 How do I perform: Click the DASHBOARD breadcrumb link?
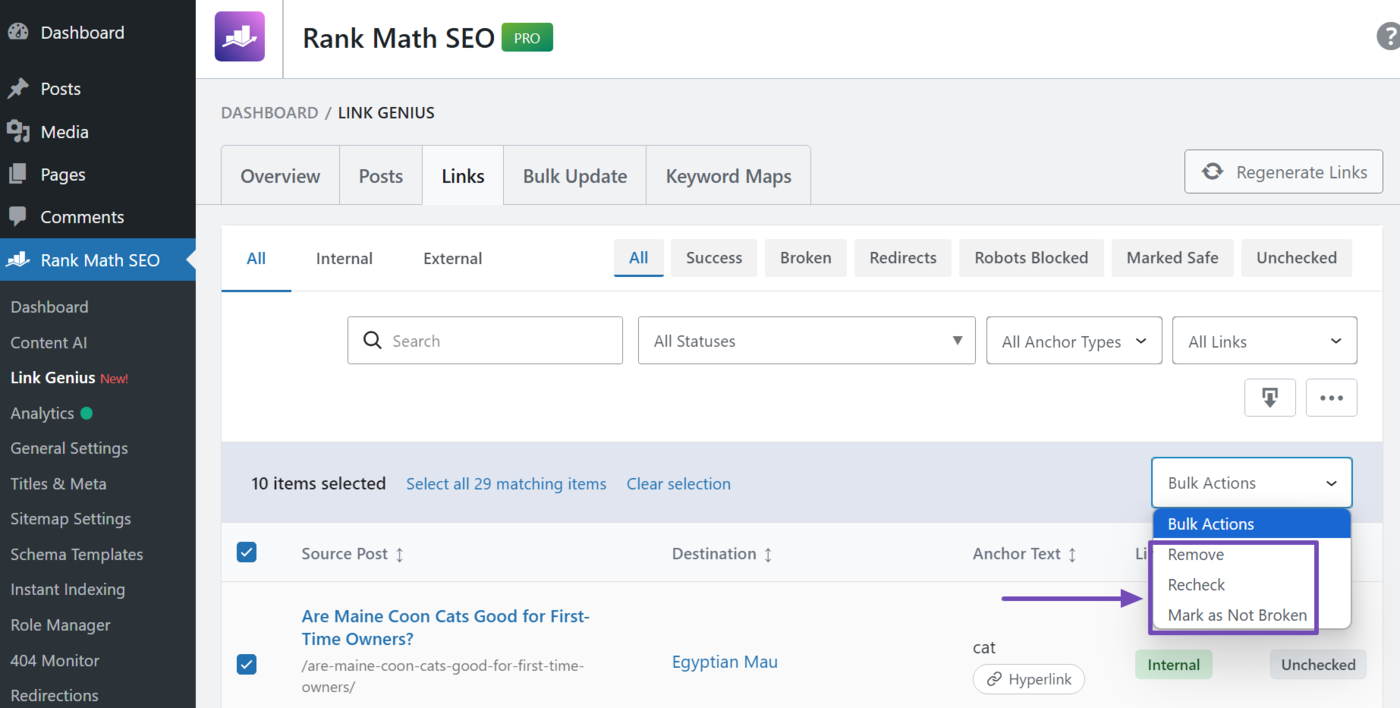tap(269, 113)
